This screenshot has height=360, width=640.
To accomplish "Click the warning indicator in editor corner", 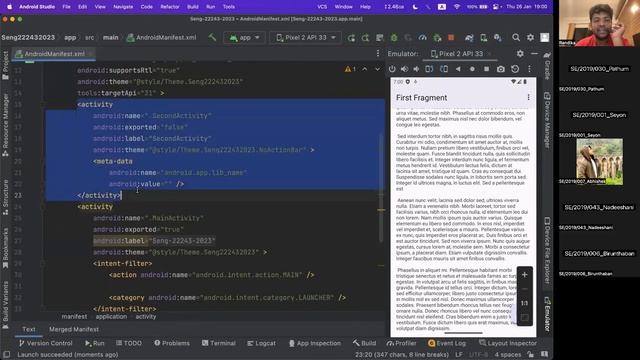I will click(x=350, y=69).
